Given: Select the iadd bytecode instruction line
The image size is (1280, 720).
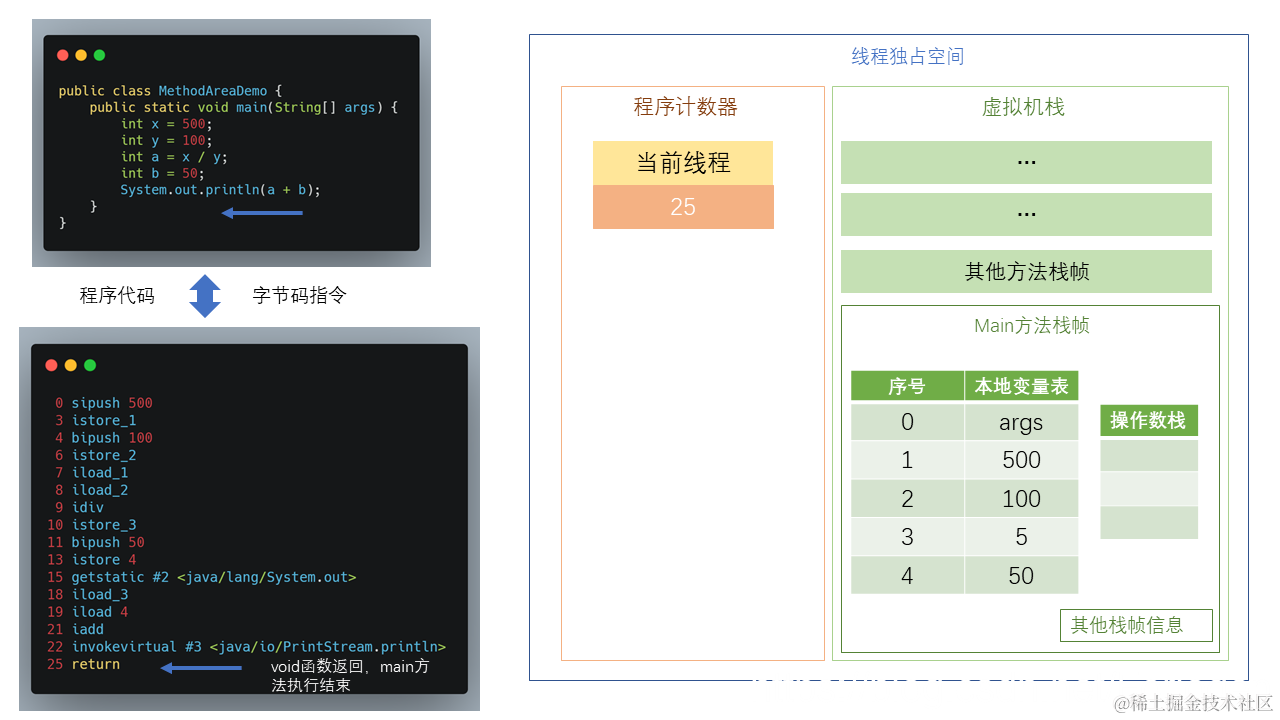Looking at the screenshot, I should click(87, 629).
